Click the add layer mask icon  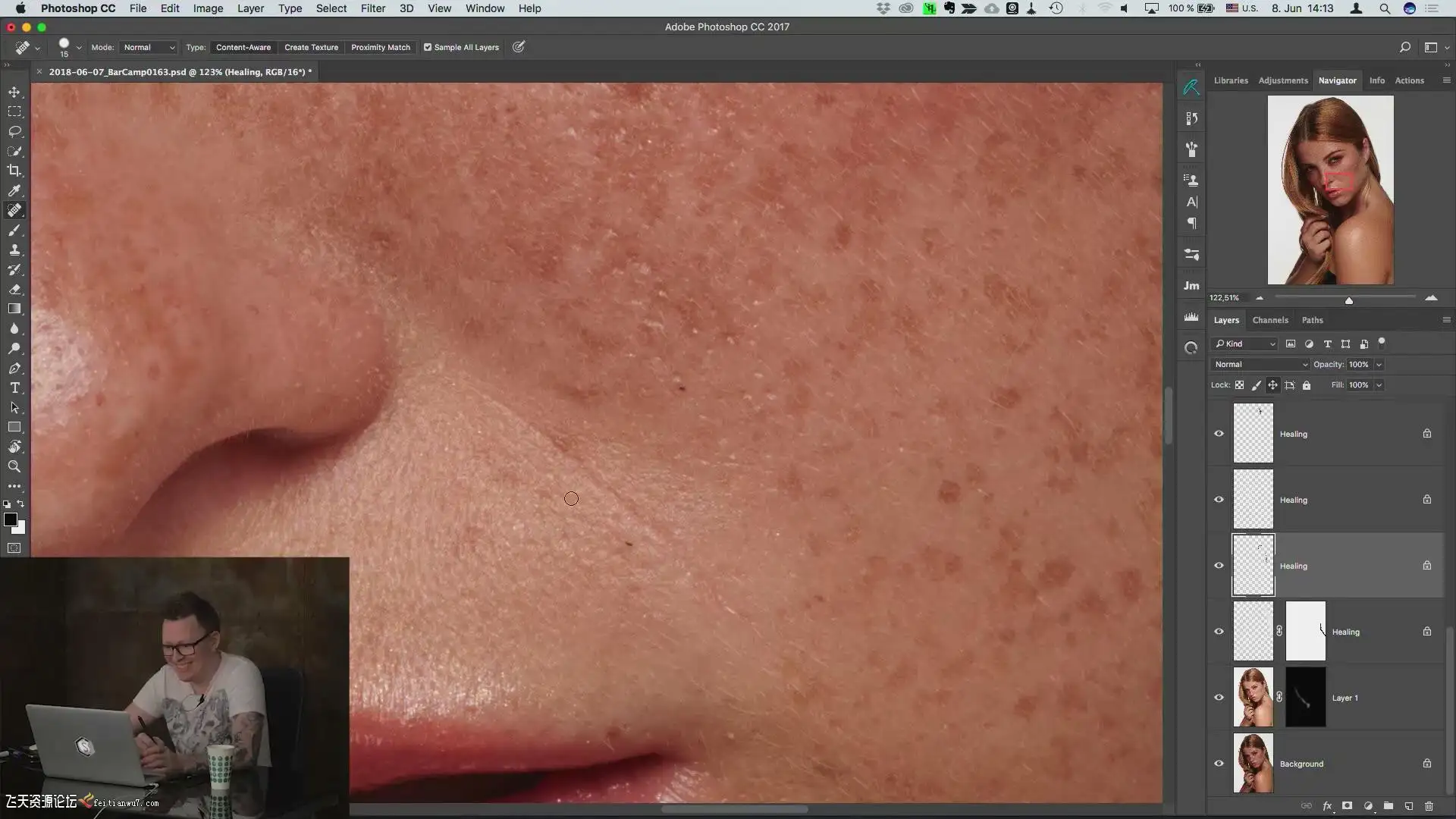[1347, 806]
